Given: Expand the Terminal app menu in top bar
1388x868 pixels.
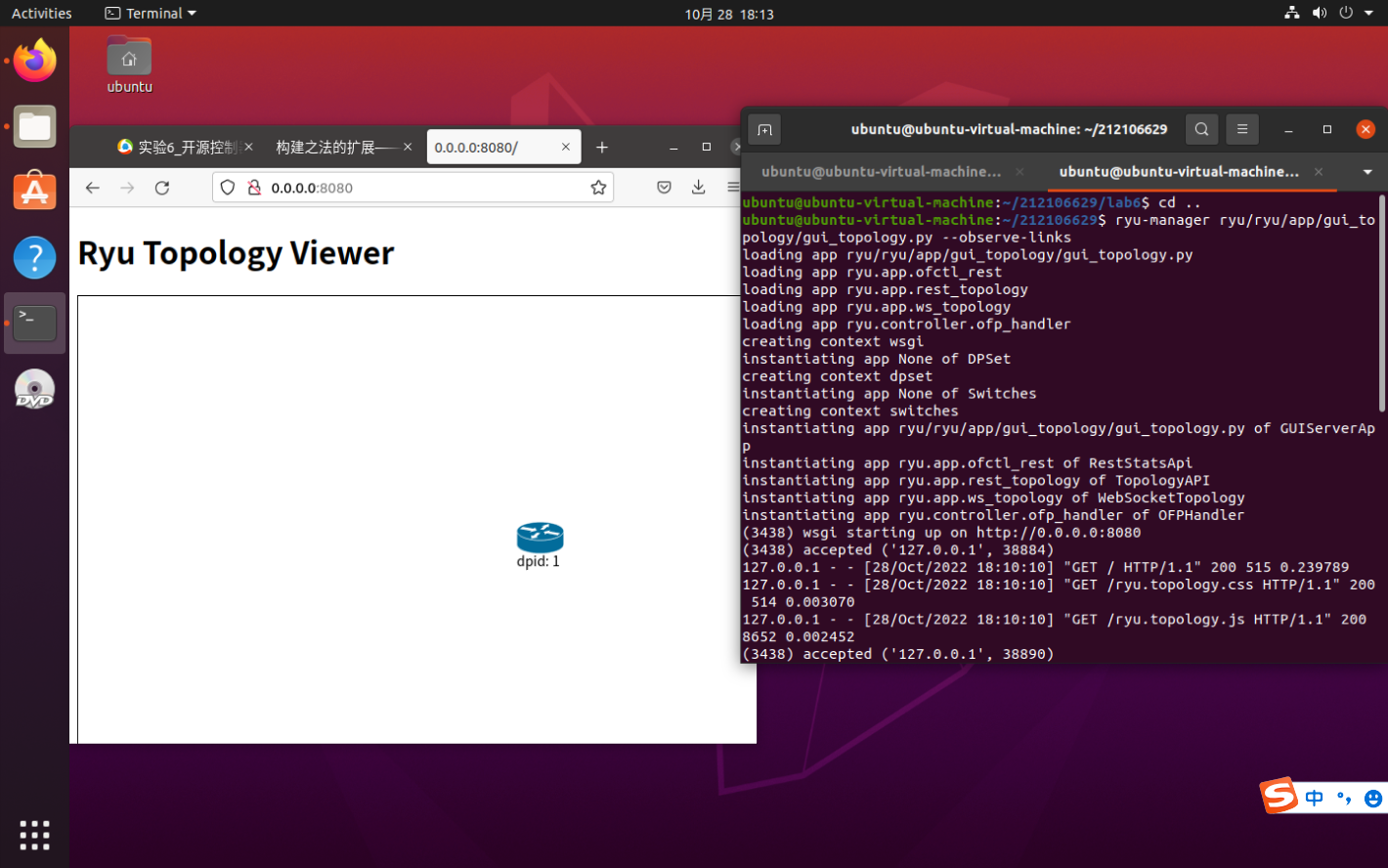Looking at the screenshot, I should click(151, 13).
